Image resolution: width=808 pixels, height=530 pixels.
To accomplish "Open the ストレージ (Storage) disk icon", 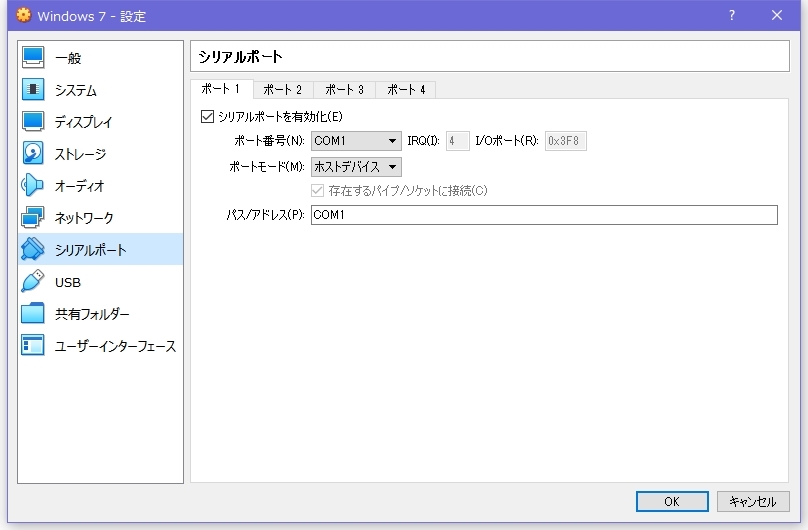I will (33, 154).
